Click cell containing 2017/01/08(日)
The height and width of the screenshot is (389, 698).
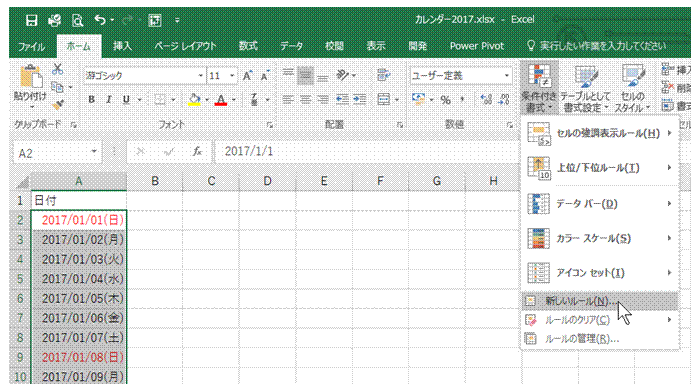click(79, 357)
